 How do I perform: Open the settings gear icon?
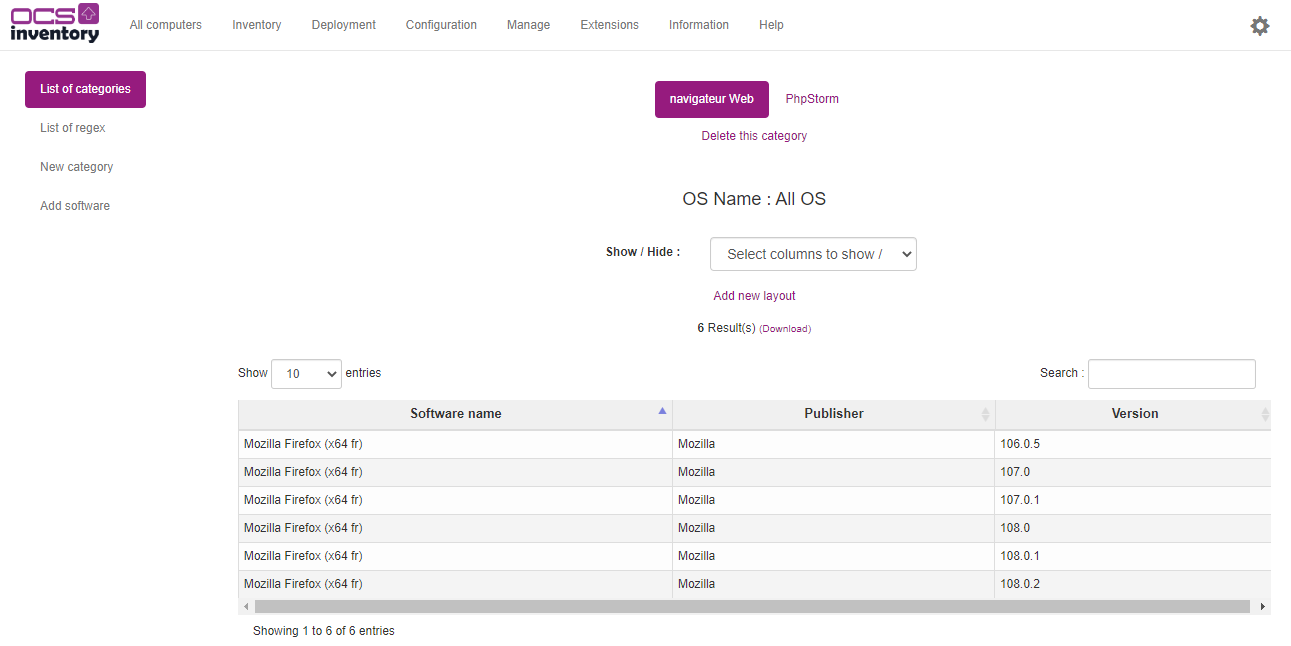(1259, 26)
